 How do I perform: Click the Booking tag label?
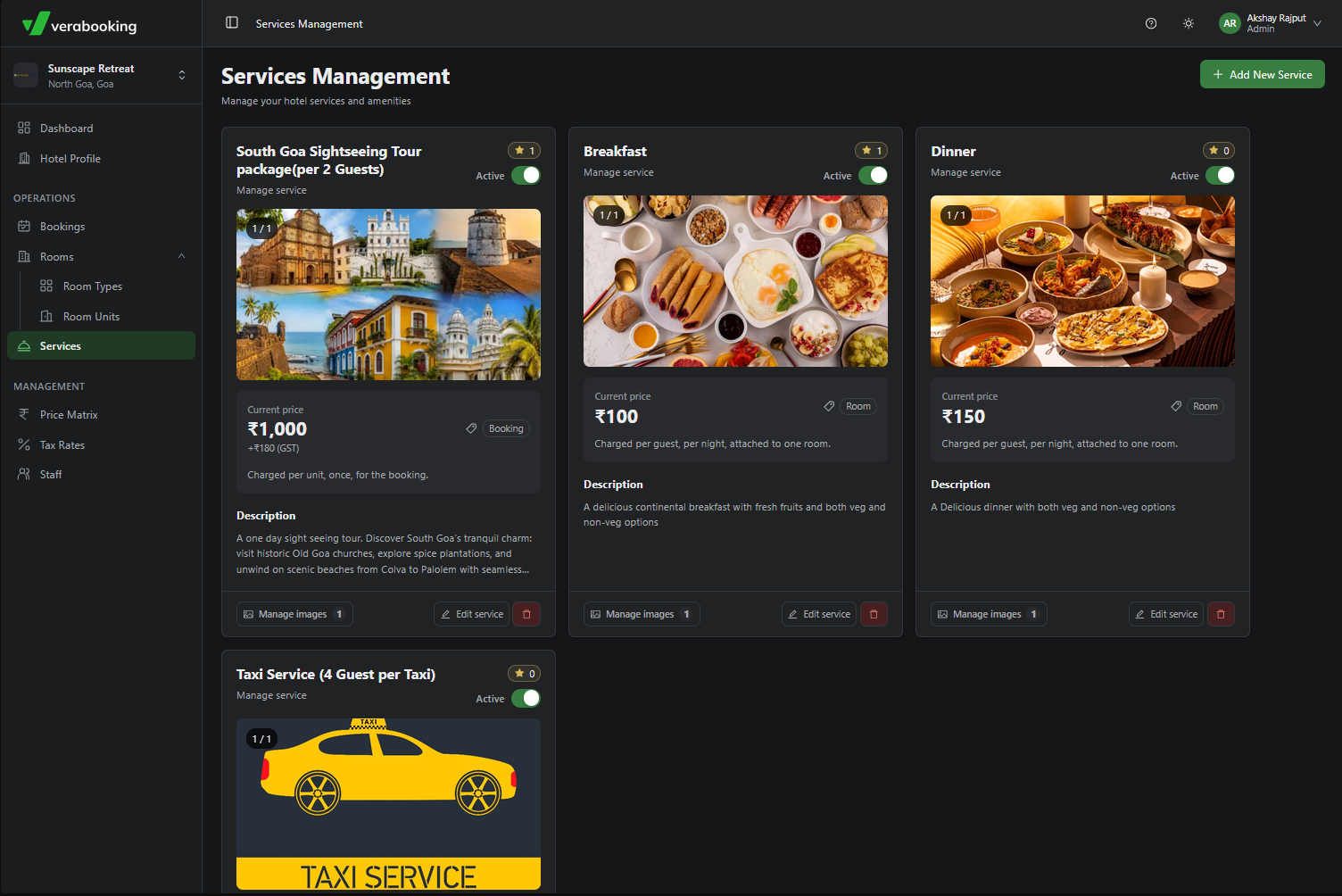click(506, 428)
